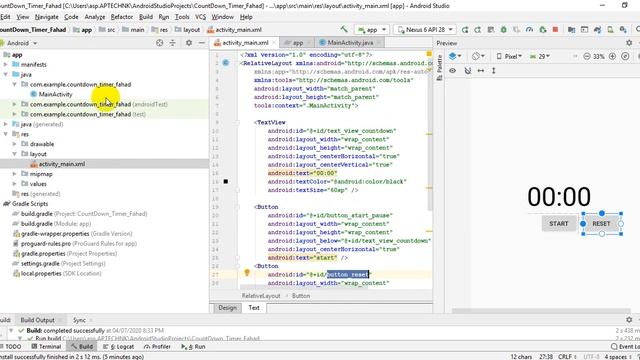Open the app run configuration dropdown
This screenshot has height=360, width=640.
click(371, 30)
